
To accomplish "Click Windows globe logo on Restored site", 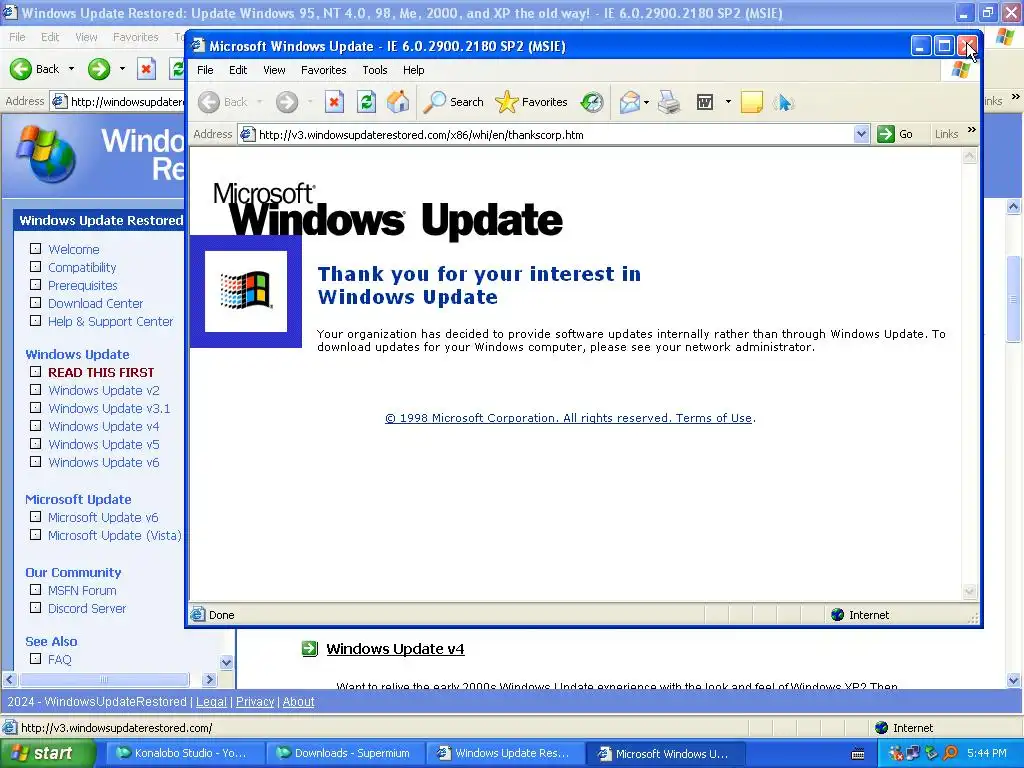I will tap(47, 155).
